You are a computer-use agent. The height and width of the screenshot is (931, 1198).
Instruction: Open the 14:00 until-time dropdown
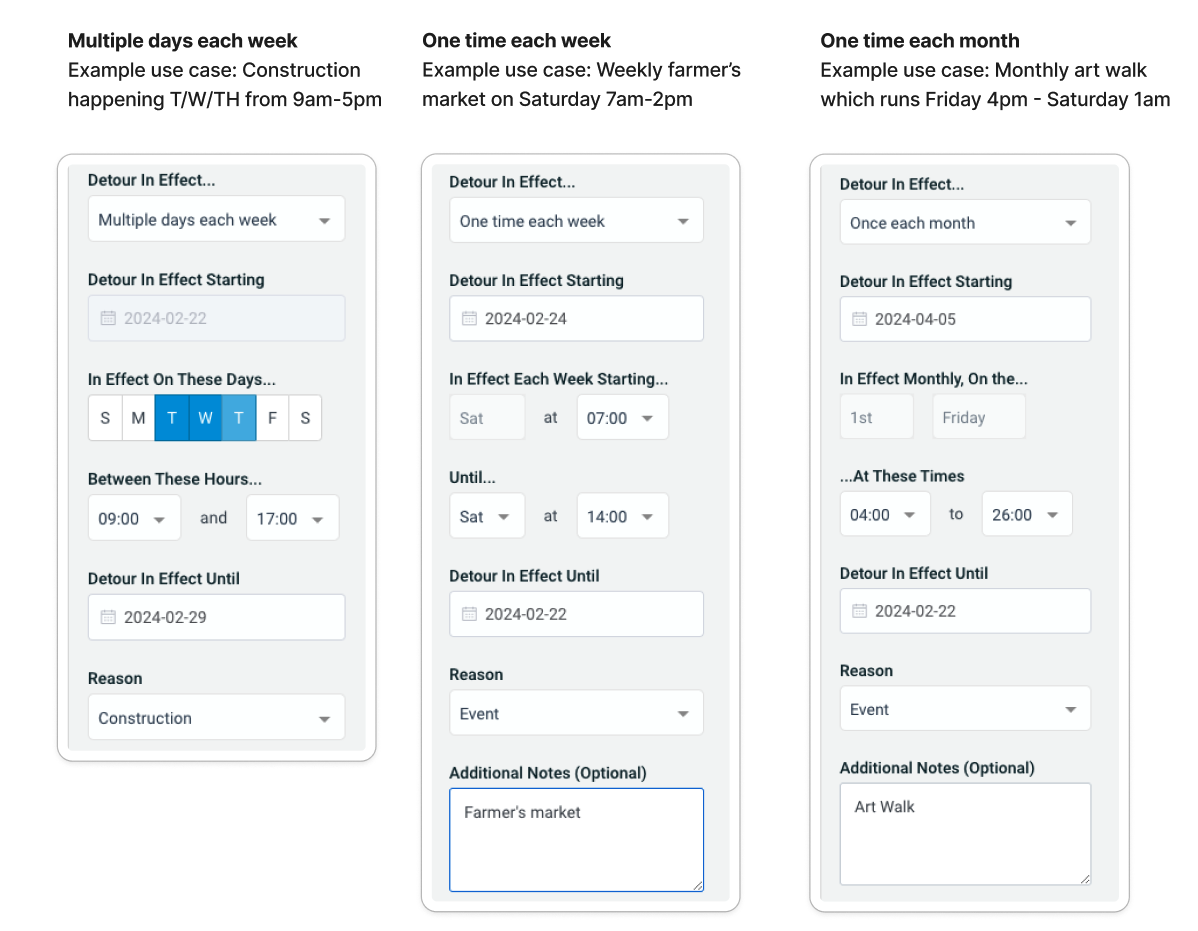click(x=622, y=517)
